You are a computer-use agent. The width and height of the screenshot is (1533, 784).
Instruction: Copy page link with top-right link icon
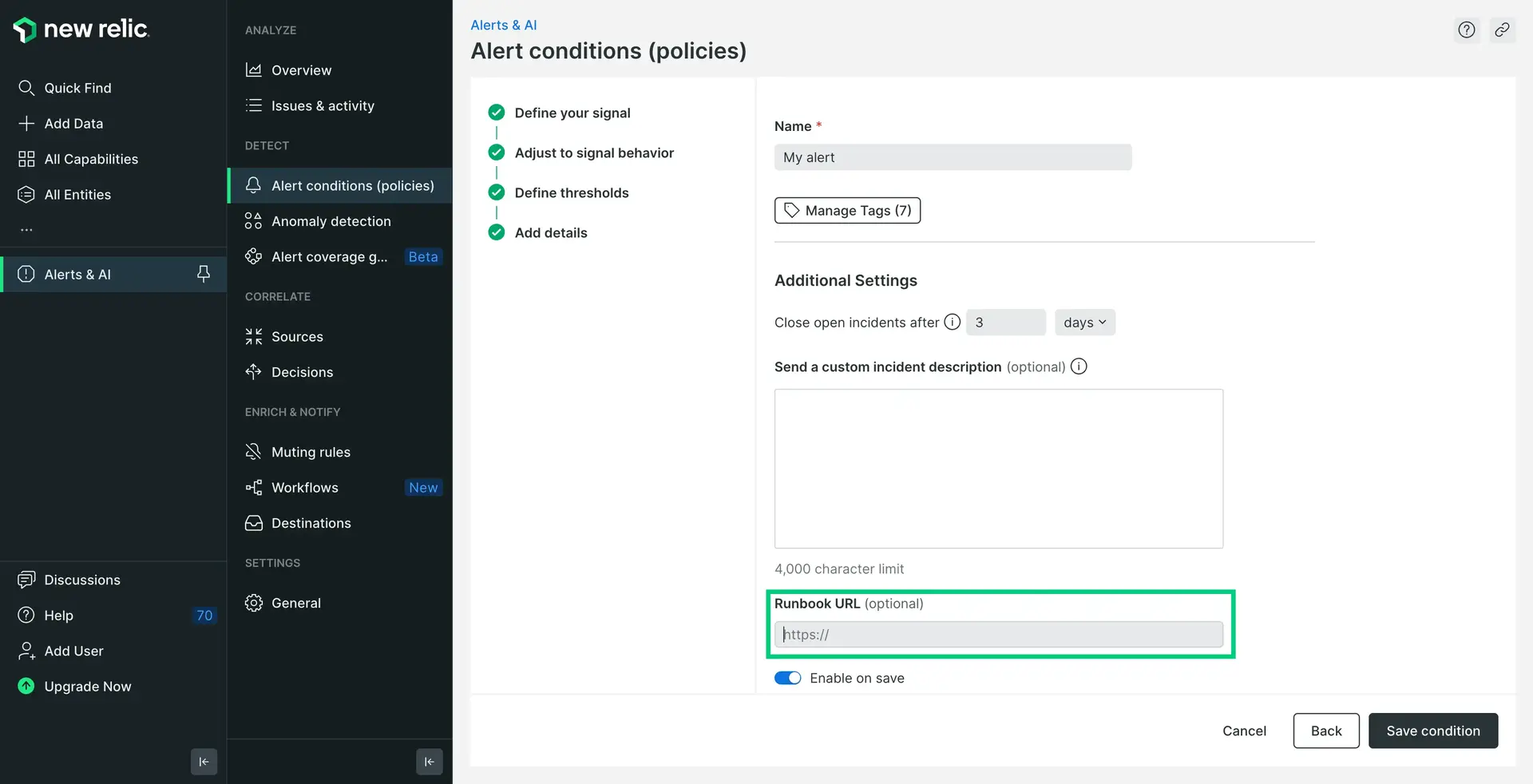(1503, 30)
